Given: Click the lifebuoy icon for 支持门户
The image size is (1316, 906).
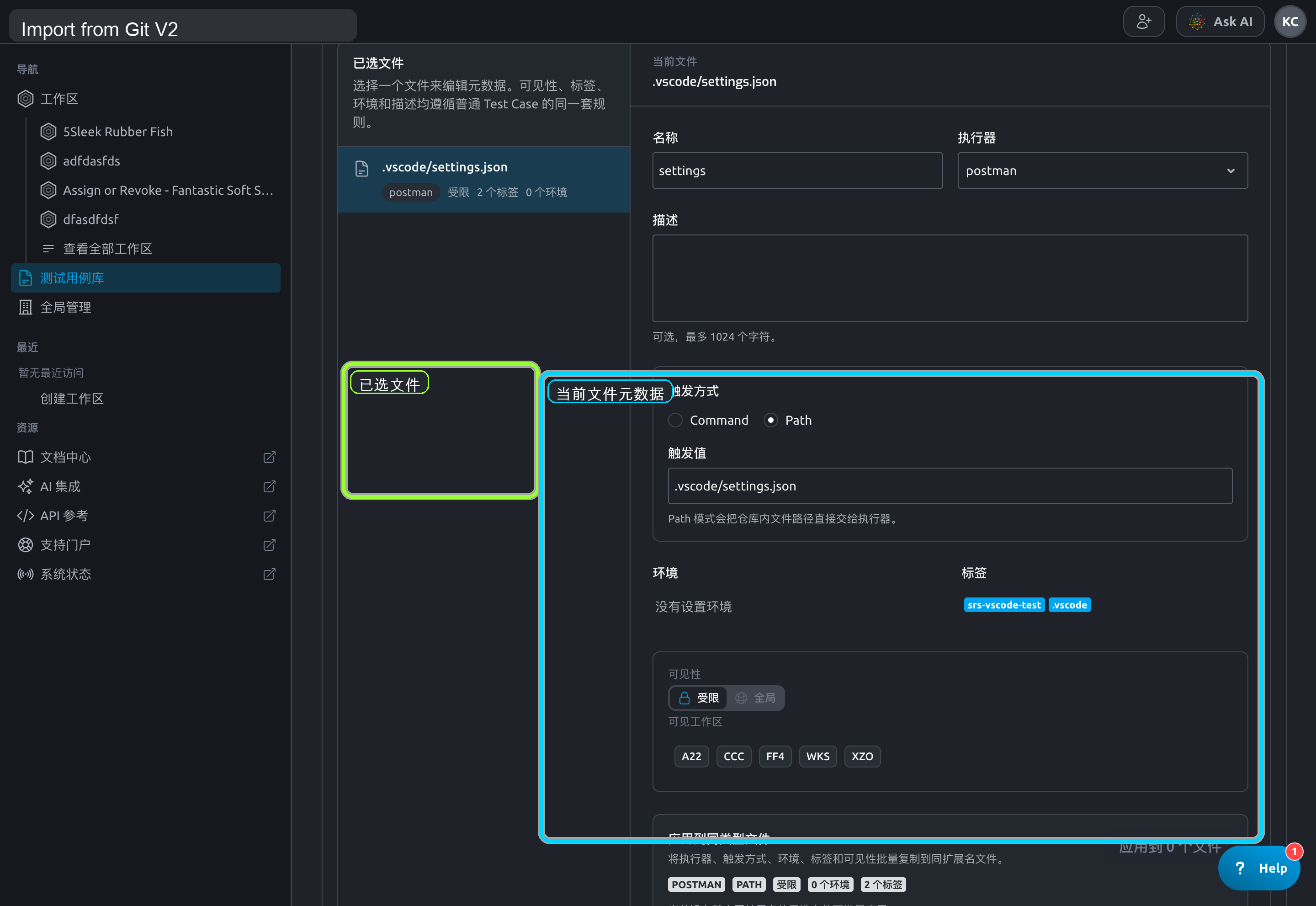Looking at the screenshot, I should coord(26,545).
